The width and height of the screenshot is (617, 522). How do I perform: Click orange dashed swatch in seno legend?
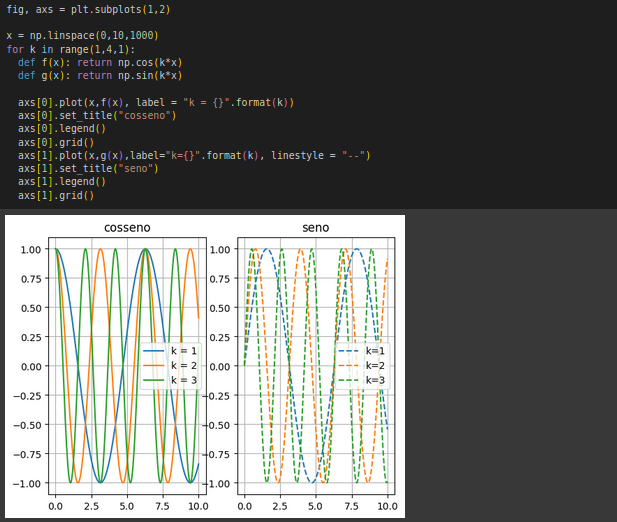[x=347, y=365]
